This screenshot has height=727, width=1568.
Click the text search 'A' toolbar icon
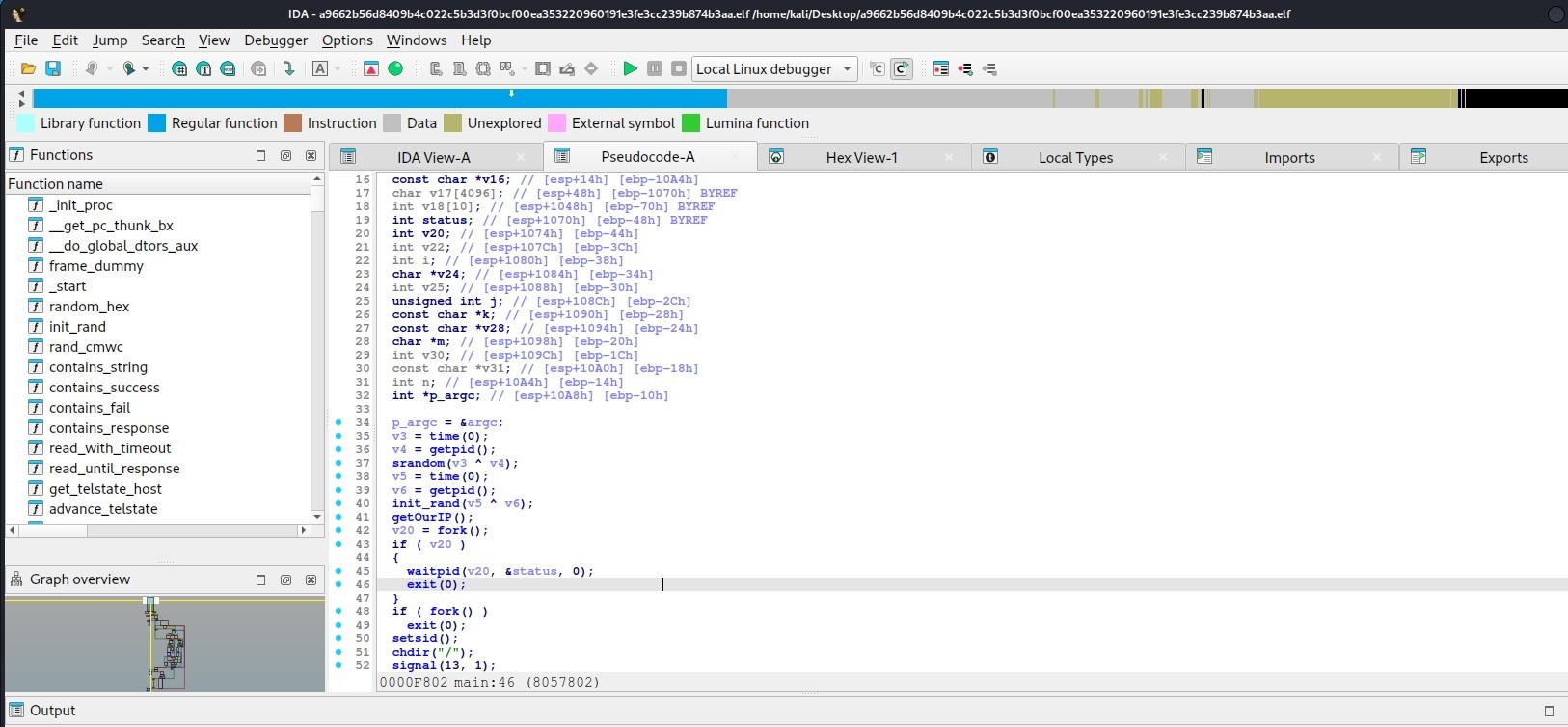[320, 68]
